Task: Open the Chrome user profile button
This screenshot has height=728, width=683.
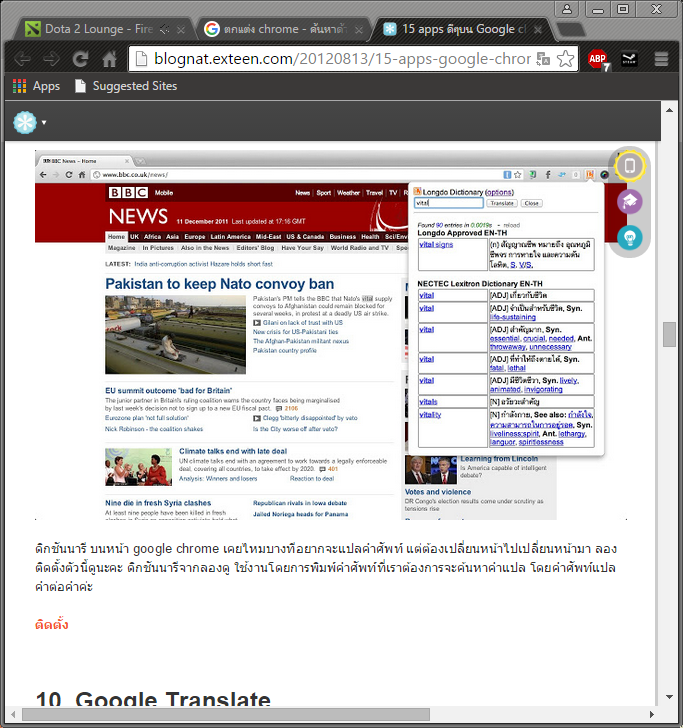Action: click(566, 9)
